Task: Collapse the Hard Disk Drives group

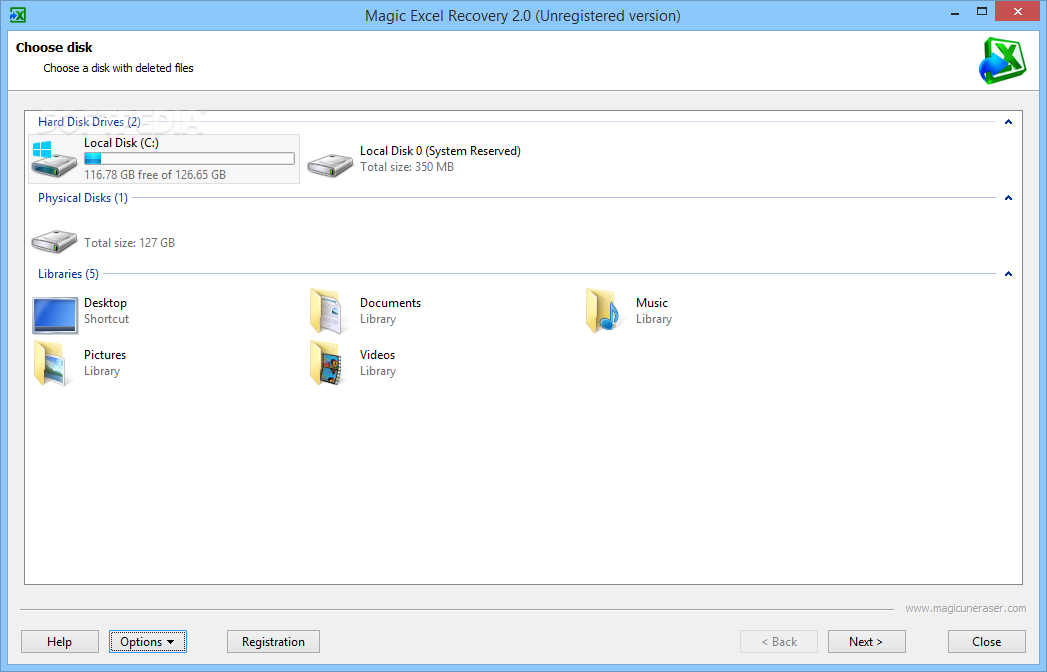Action: 1008,122
